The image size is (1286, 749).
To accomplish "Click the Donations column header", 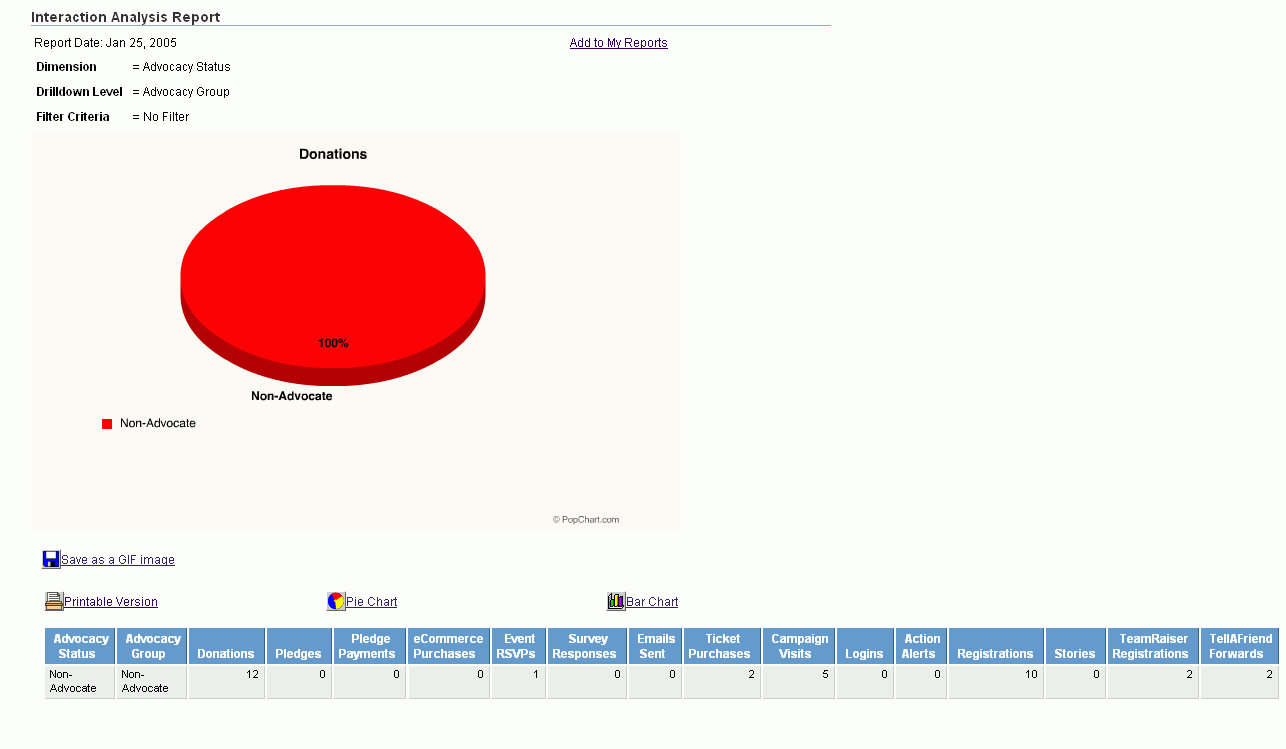I will (227, 646).
